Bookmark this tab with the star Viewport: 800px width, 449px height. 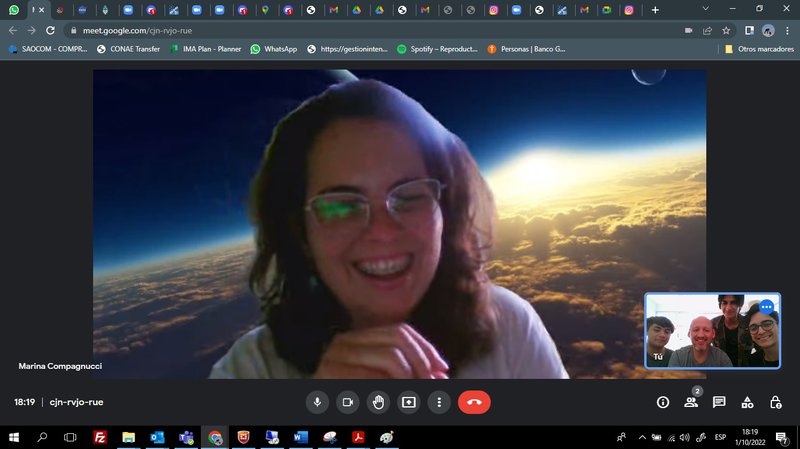coord(726,31)
